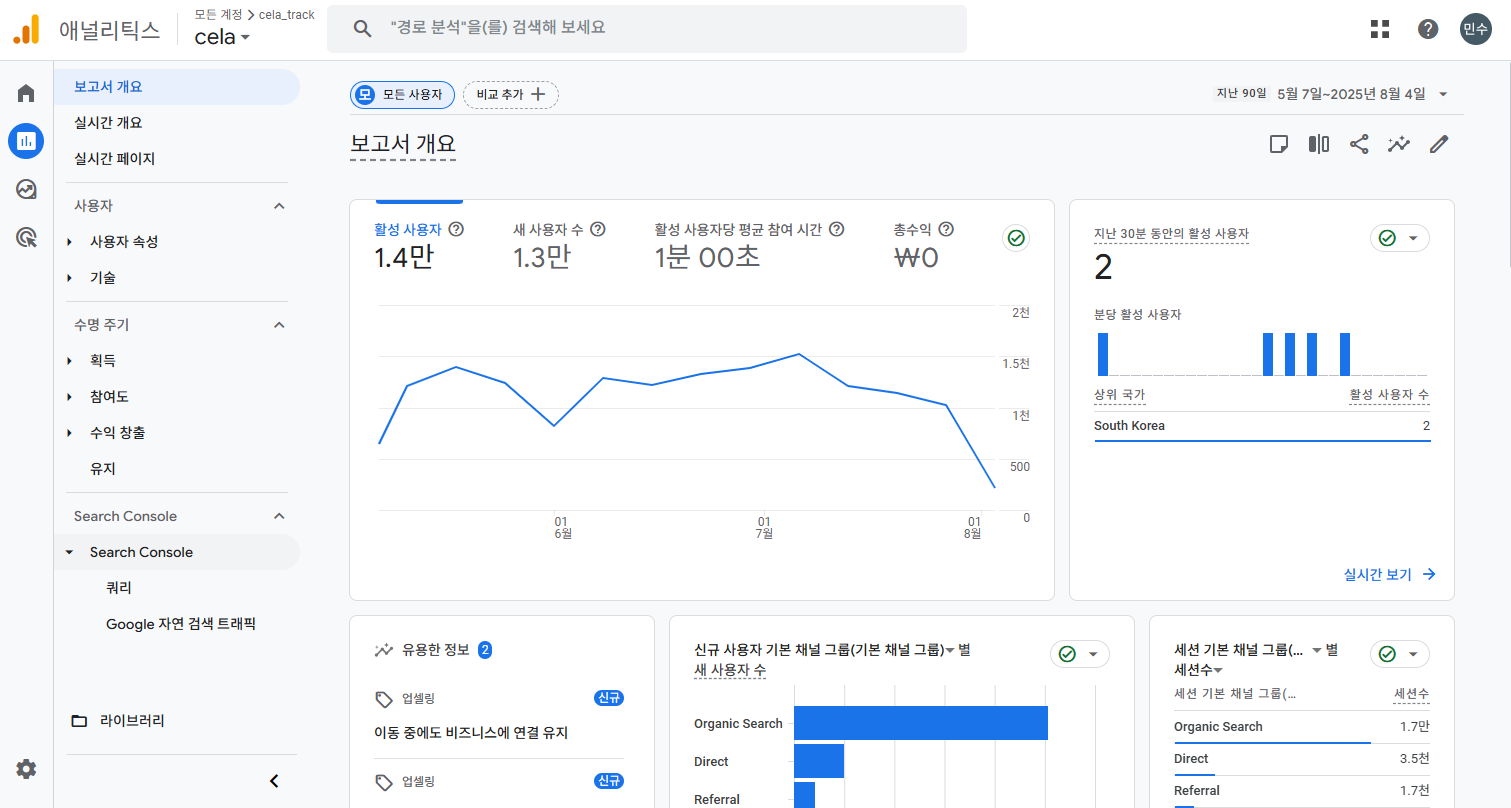
Task: Click the Direct row showing 3.5천
Action: [1301, 759]
